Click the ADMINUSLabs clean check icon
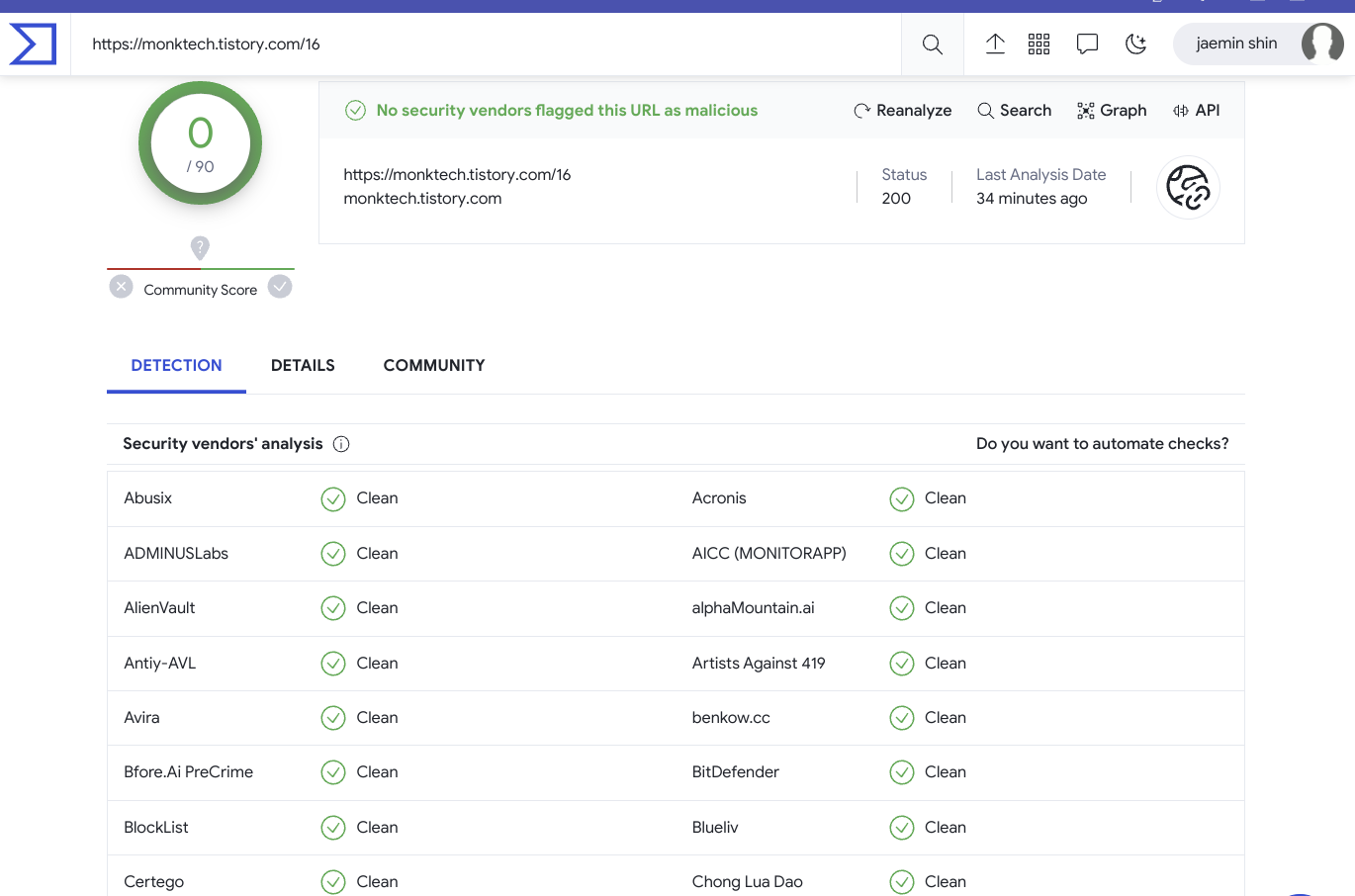The height and width of the screenshot is (896, 1355). tap(333, 554)
